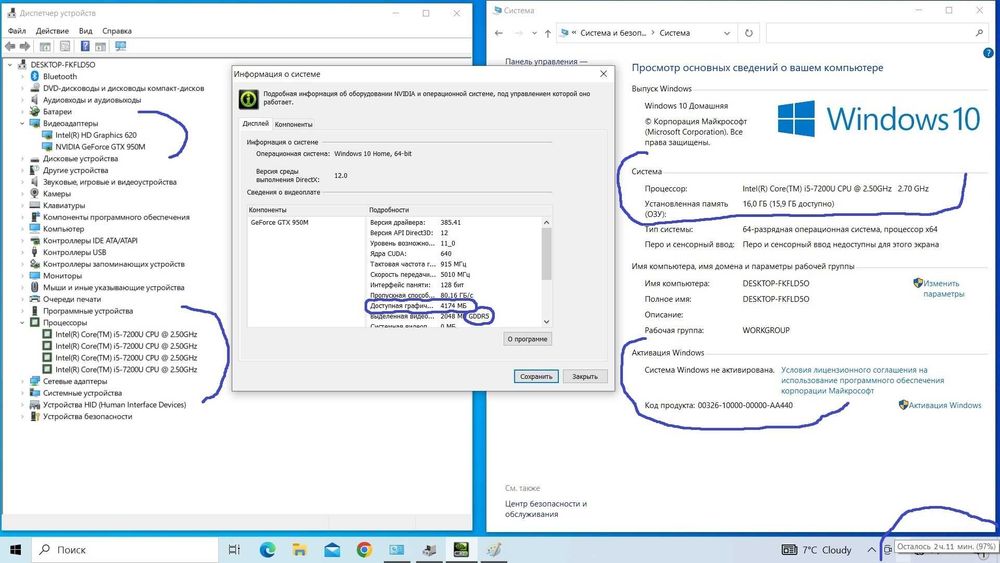This screenshot has width=1000, height=563.
Task: Select Версия драйвера row
Action: click(x=415, y=223)
